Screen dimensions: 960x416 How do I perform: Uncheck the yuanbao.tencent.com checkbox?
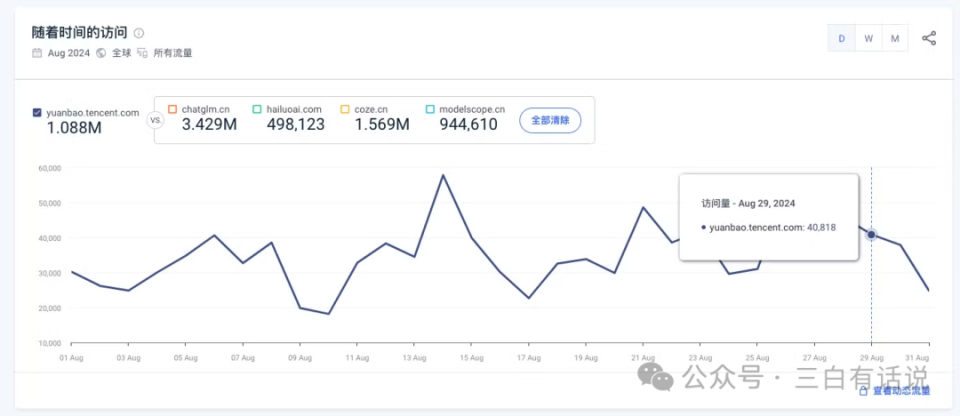point(37,112)
